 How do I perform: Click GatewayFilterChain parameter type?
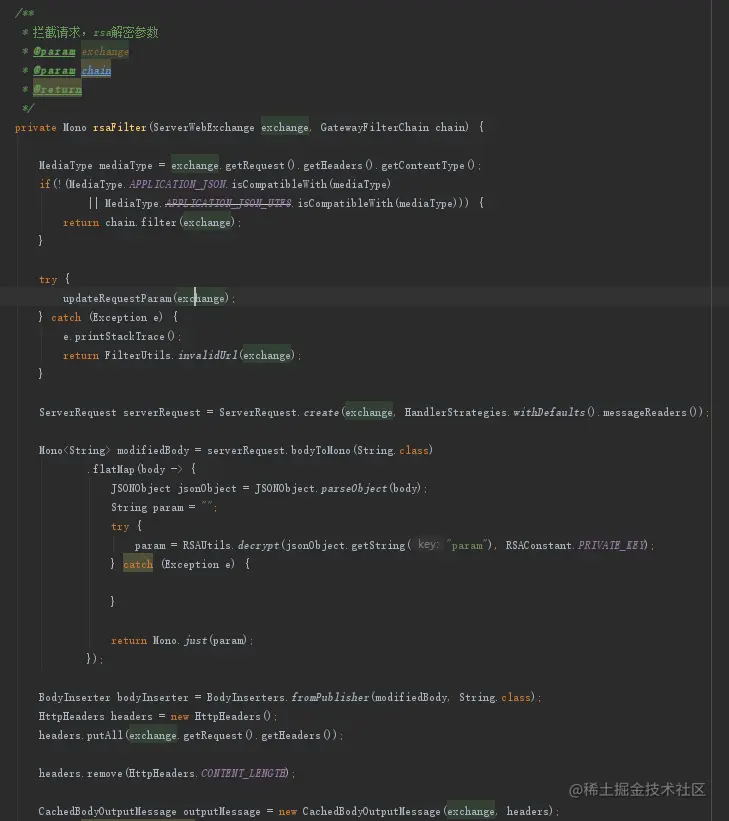(374, 127)
